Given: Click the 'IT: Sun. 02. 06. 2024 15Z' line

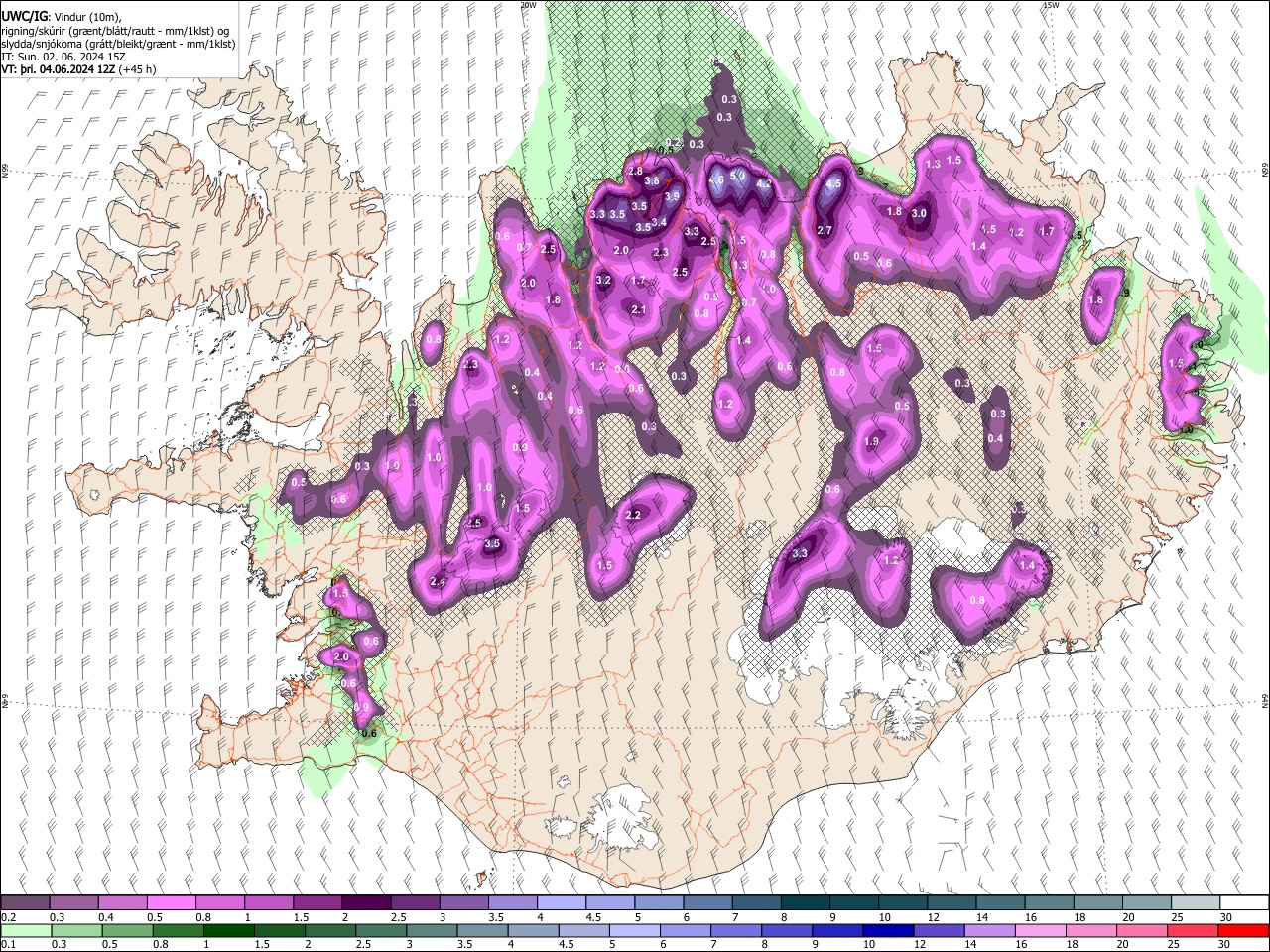Looking at the screenshot, I should pyautogui.click(x=63, y=57).
